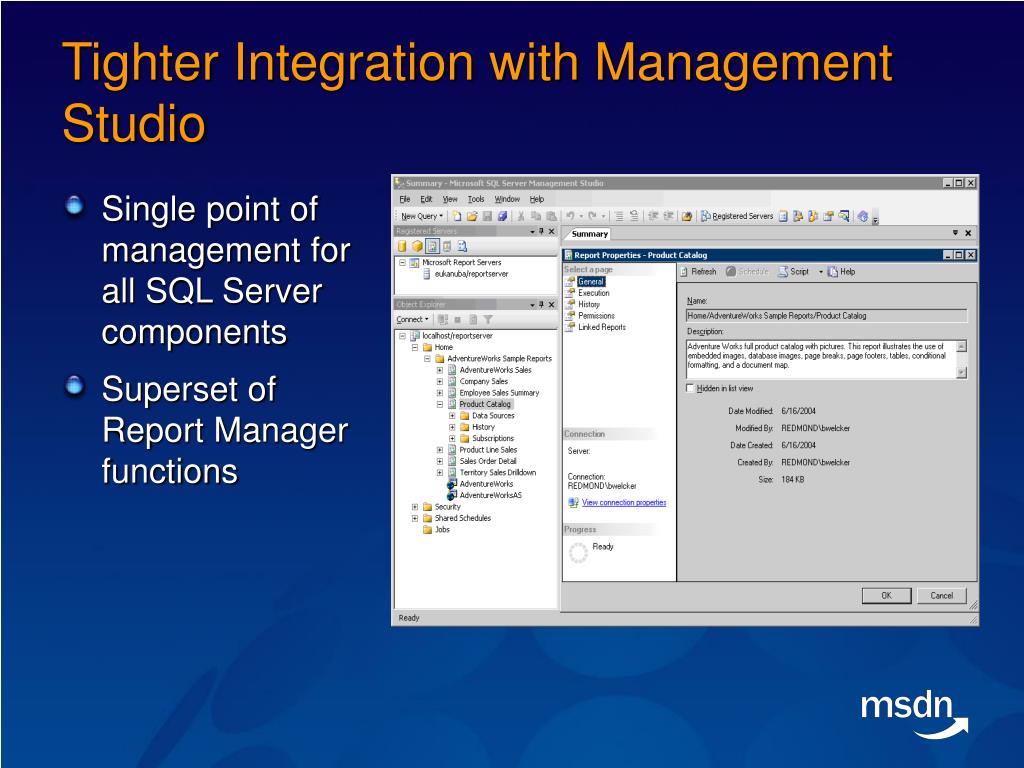Expand the AdventureWorks Sales report node

pos(440,370)
